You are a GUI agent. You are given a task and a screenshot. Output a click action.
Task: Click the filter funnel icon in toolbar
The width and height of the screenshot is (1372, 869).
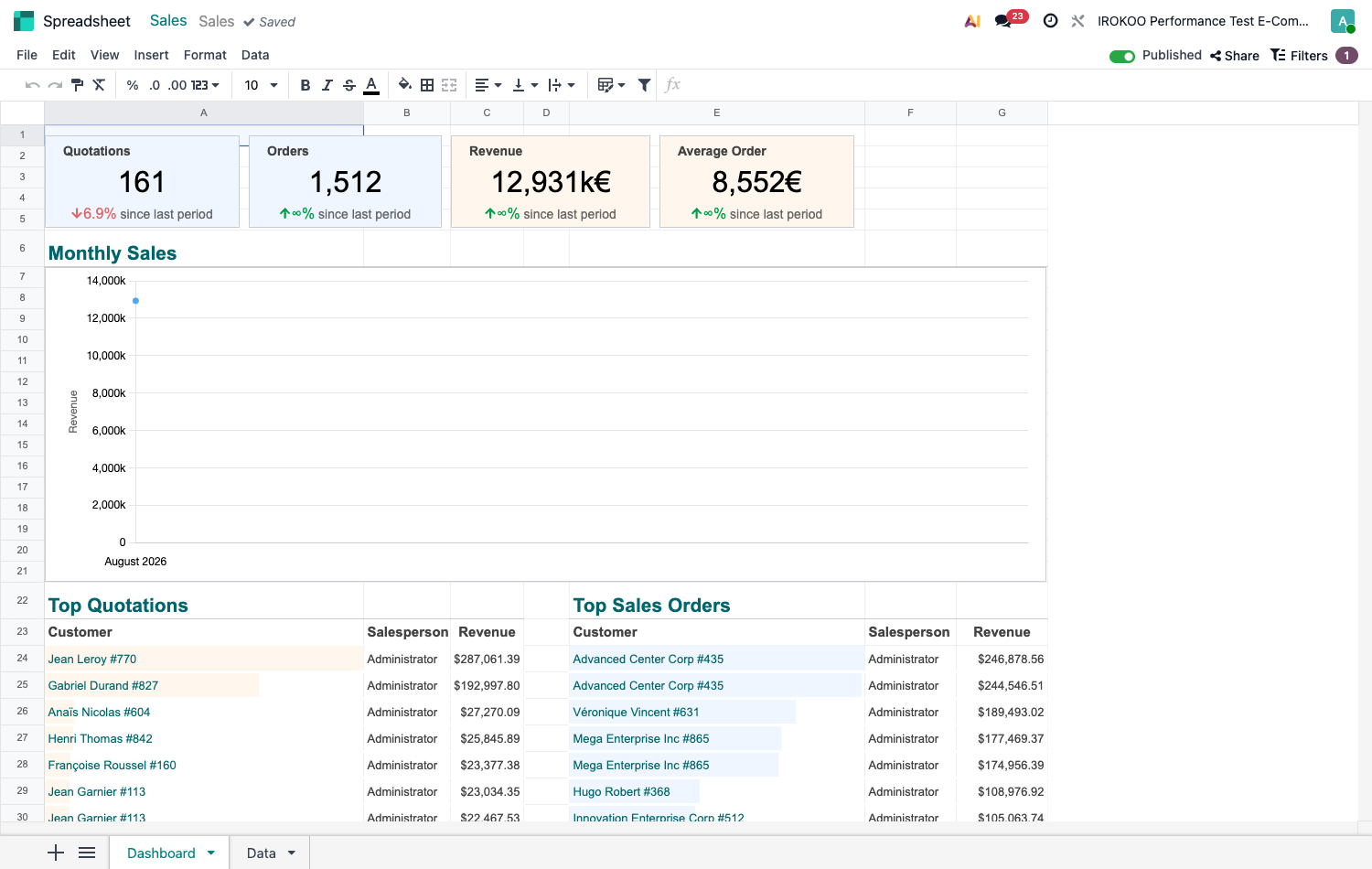tap(644, 85)
